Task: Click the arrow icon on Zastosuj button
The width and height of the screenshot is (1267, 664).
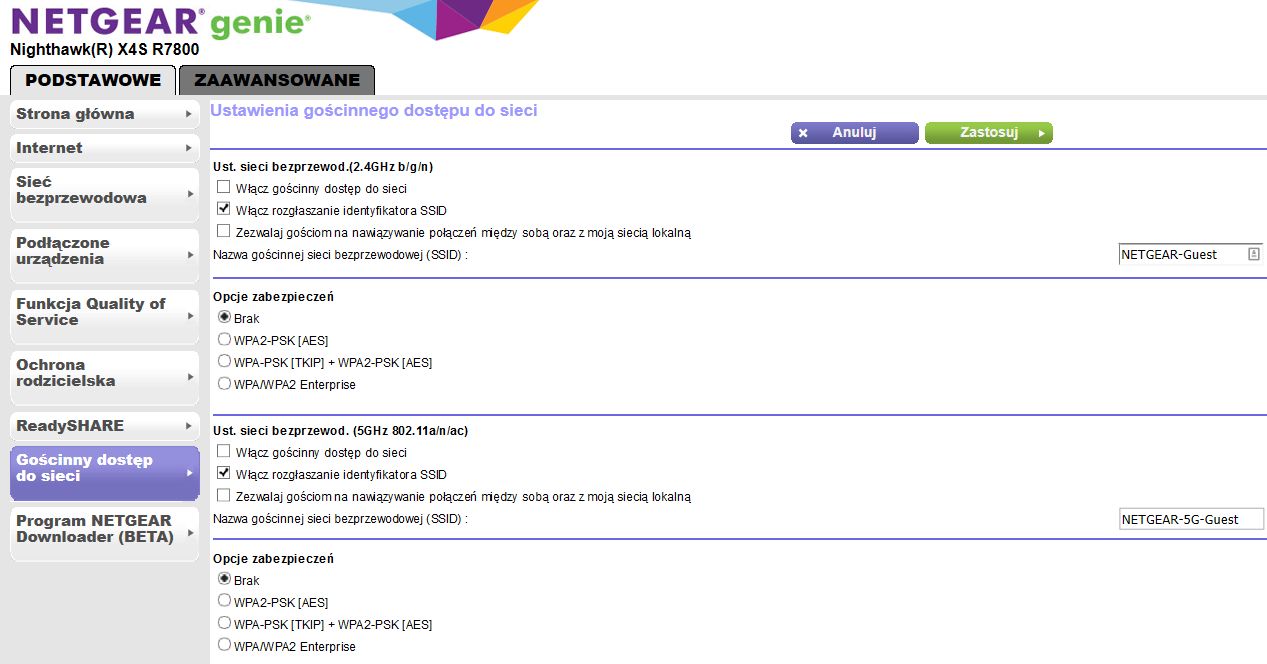Action: [1041, 133]
